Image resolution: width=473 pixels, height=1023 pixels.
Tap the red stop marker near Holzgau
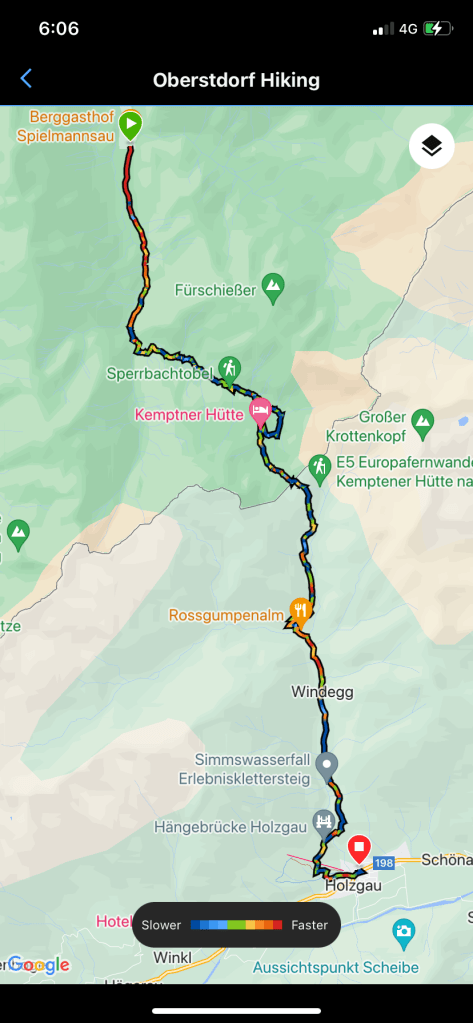pyautogui.click(x=358, y=851)
